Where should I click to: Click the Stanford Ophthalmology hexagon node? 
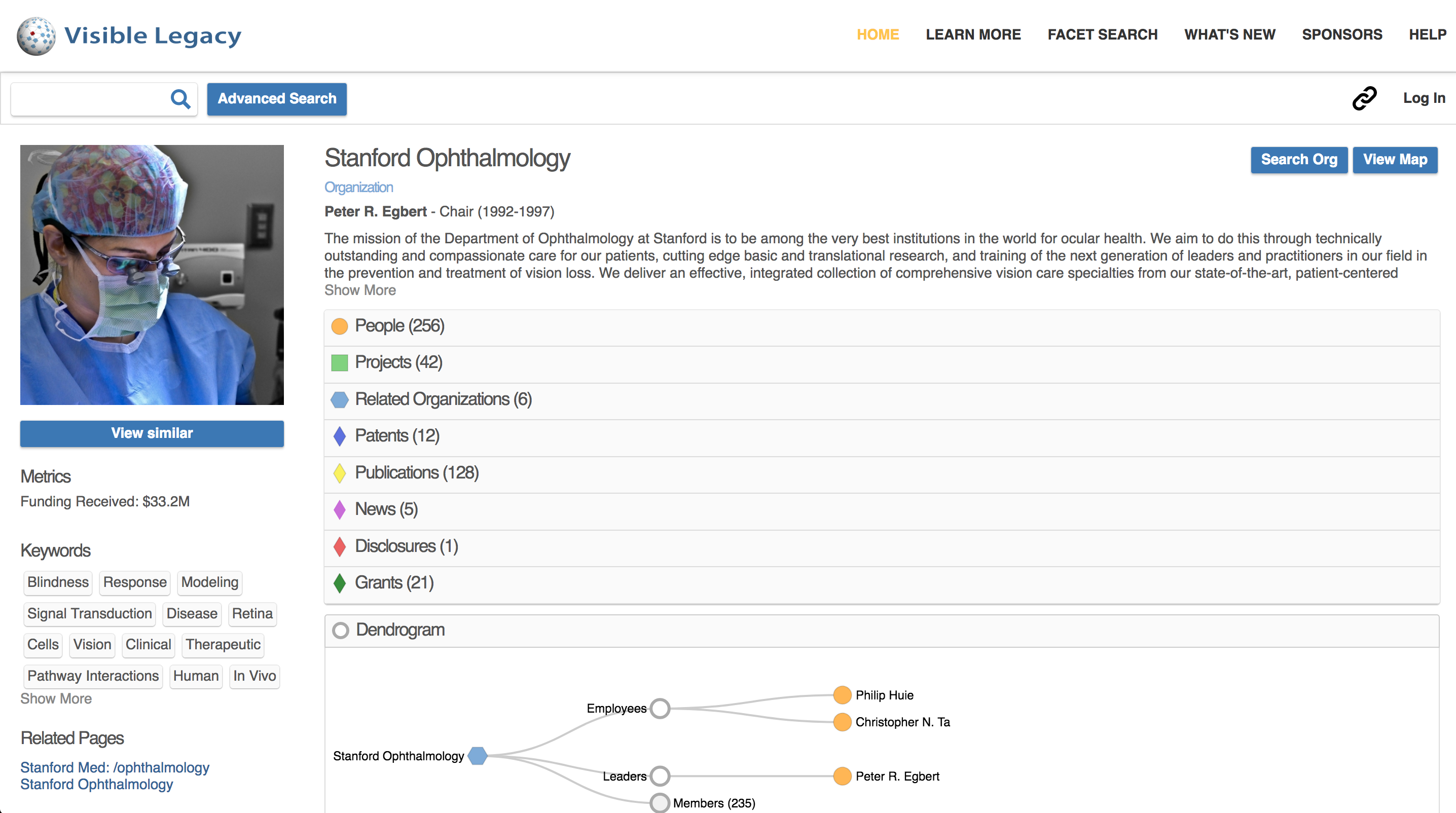(478, 755)
